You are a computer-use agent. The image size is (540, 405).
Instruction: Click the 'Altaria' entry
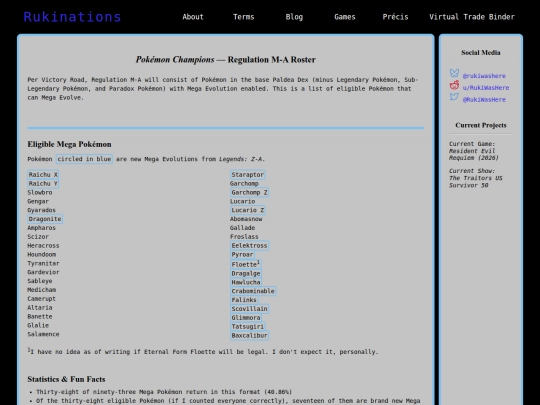[x=40, y=308]
